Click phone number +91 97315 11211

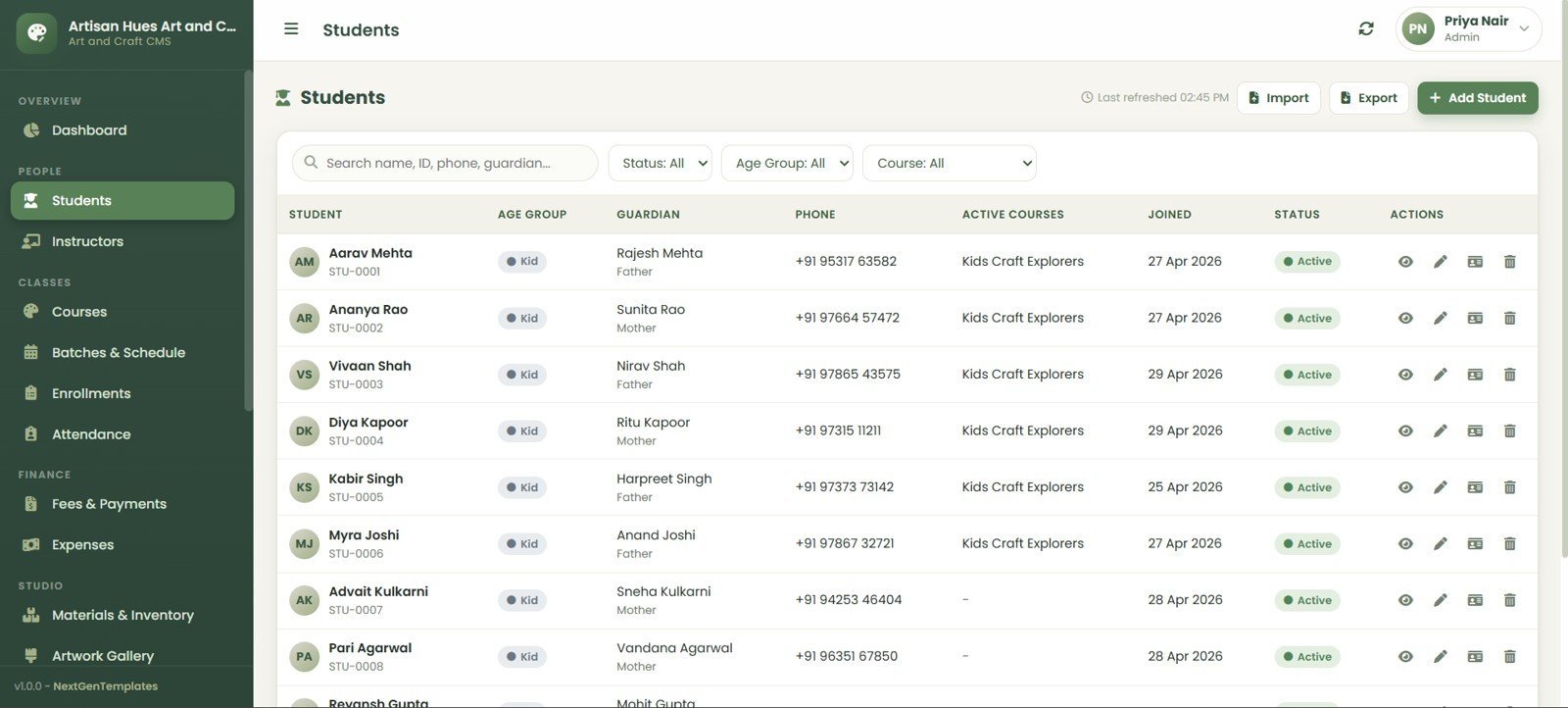(838, 430)
